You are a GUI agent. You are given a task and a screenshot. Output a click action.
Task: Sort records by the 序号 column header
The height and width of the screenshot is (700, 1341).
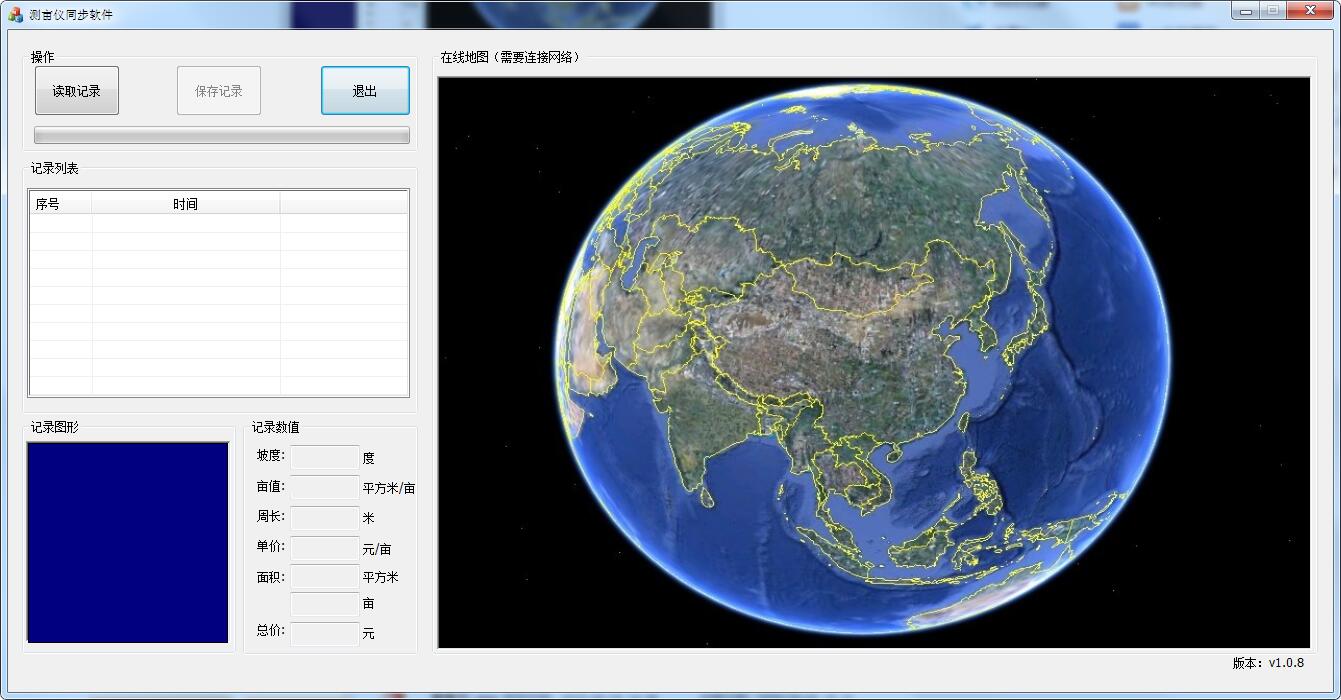tap(60, 204)
